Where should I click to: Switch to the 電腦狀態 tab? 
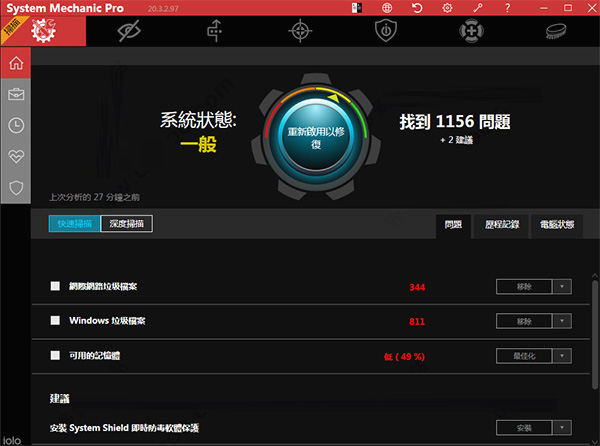(557, 225)
